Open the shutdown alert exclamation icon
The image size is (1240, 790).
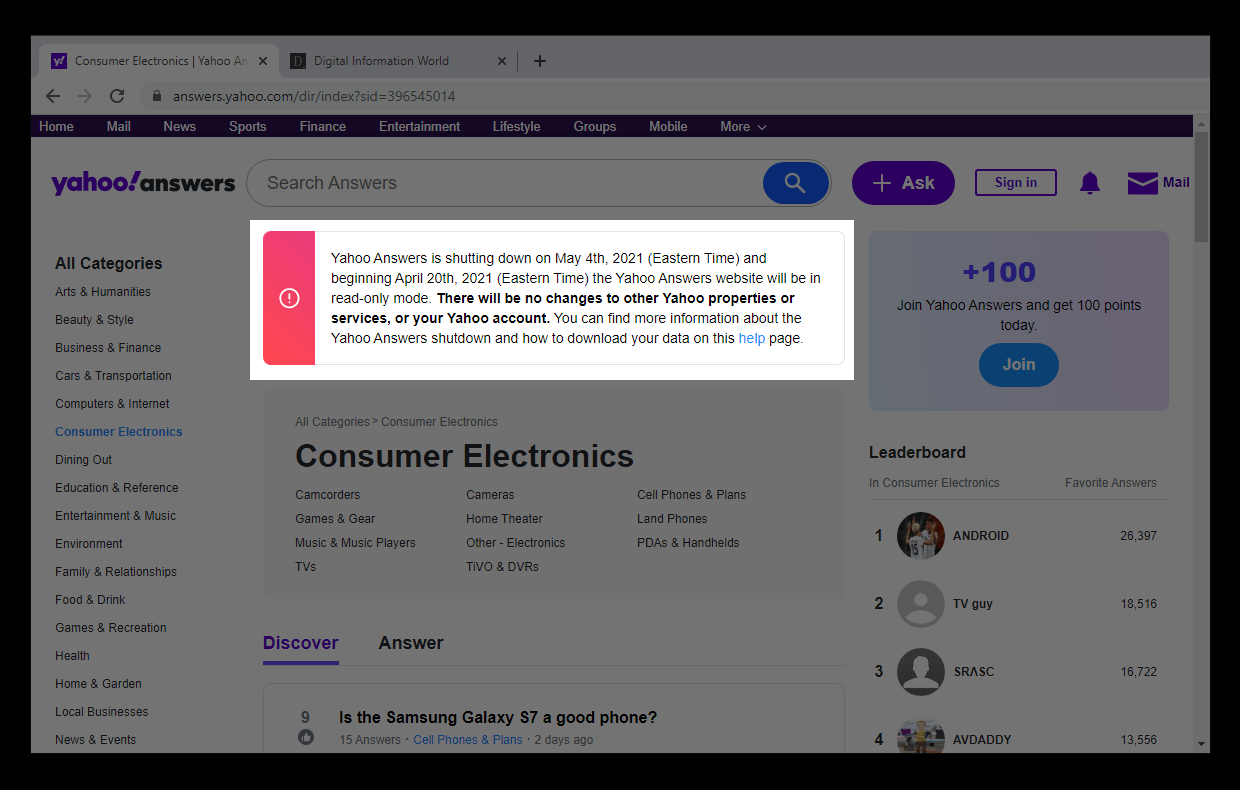pos(289,297)
